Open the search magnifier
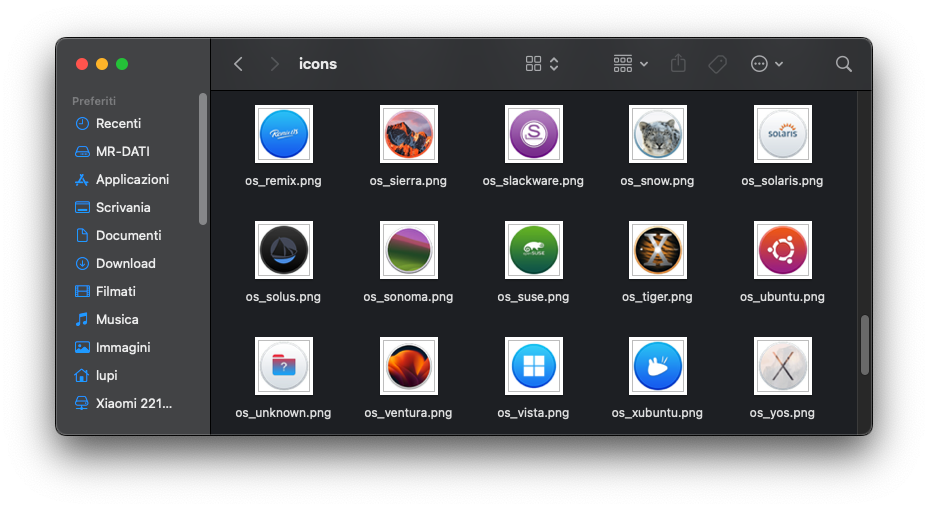This screenshot has width=928, height=509. 844,64
